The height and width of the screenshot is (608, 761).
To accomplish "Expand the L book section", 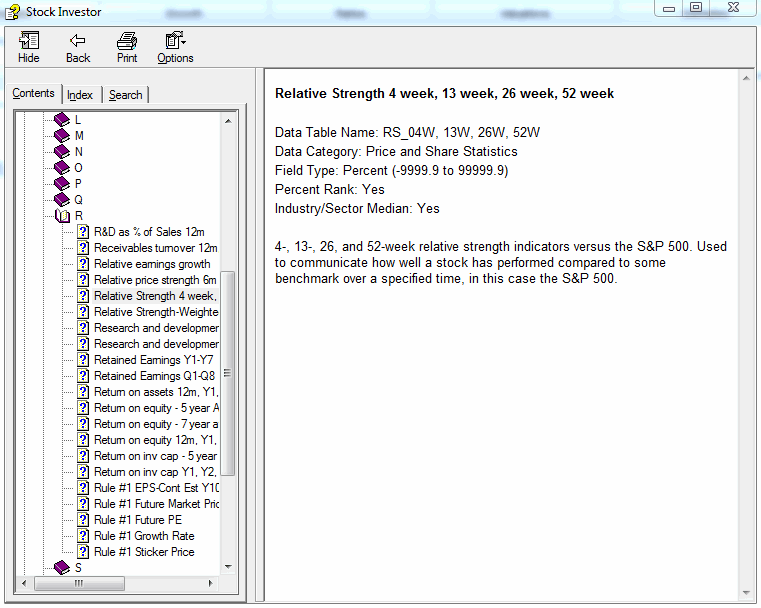I will [62, 120].
